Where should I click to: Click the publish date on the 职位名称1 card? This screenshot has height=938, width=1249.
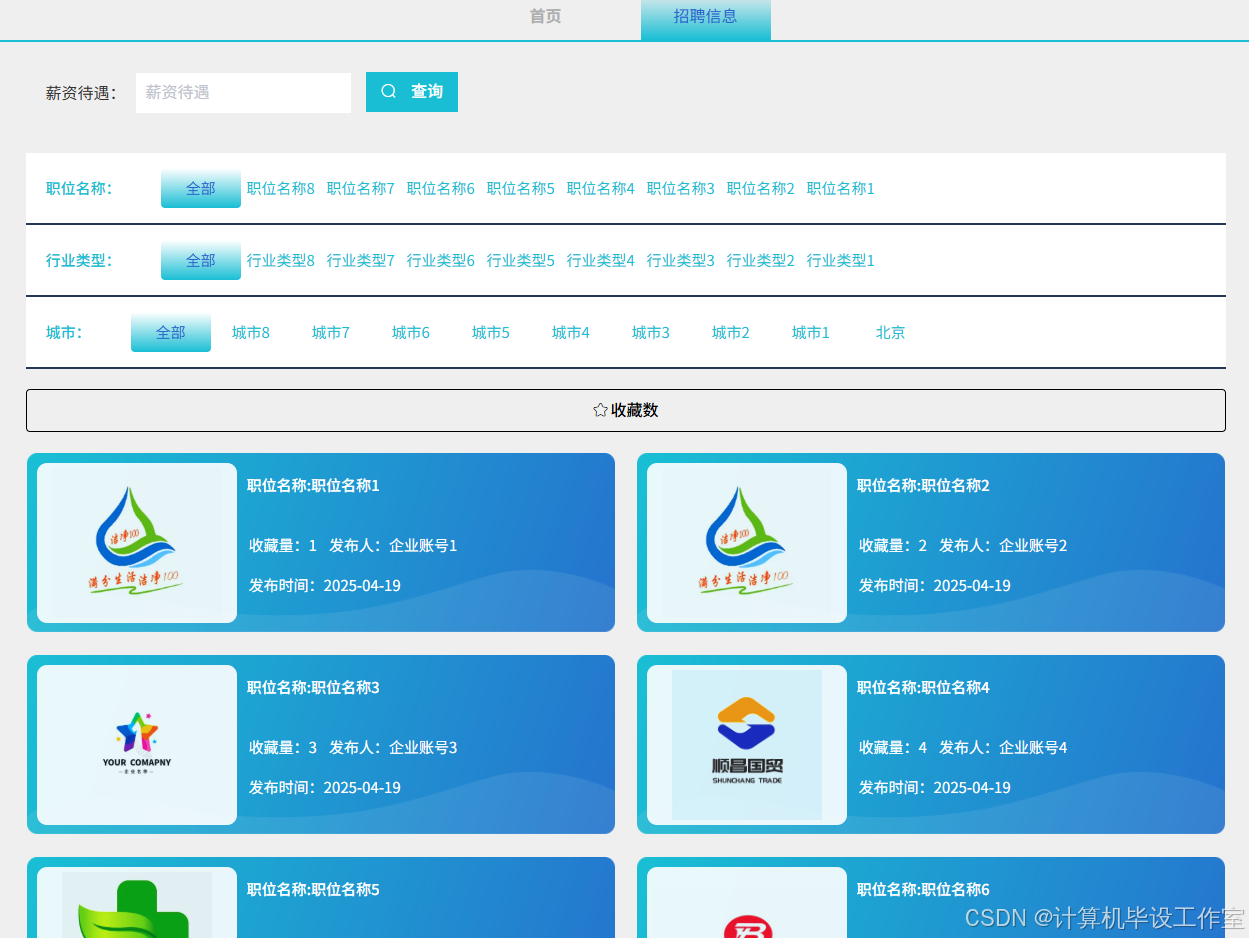(x=325, y=585)
